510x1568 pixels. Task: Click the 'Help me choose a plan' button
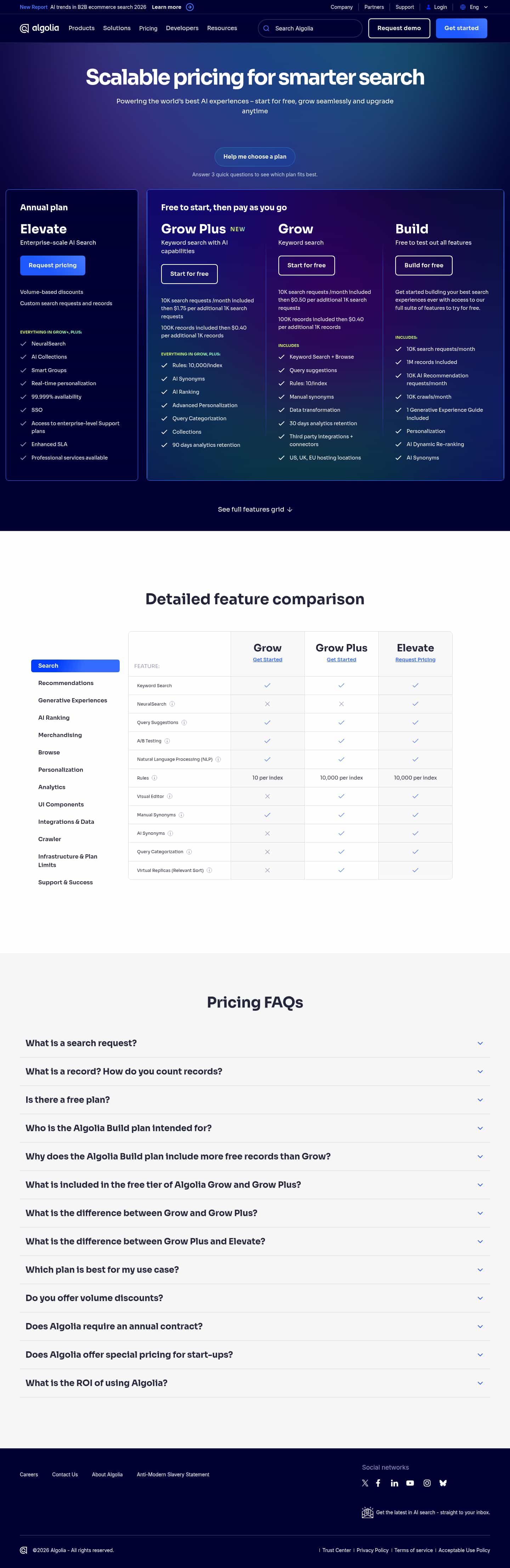click(x=254, y=156)
